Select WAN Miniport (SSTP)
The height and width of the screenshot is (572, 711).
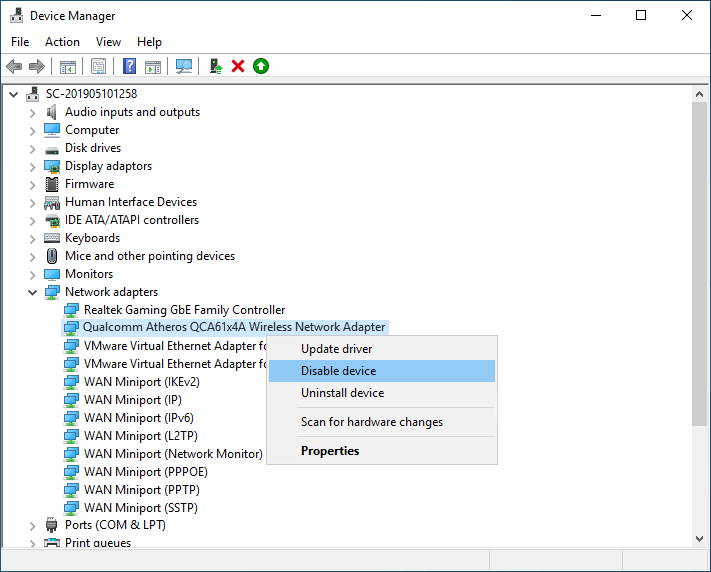[141, 508]
